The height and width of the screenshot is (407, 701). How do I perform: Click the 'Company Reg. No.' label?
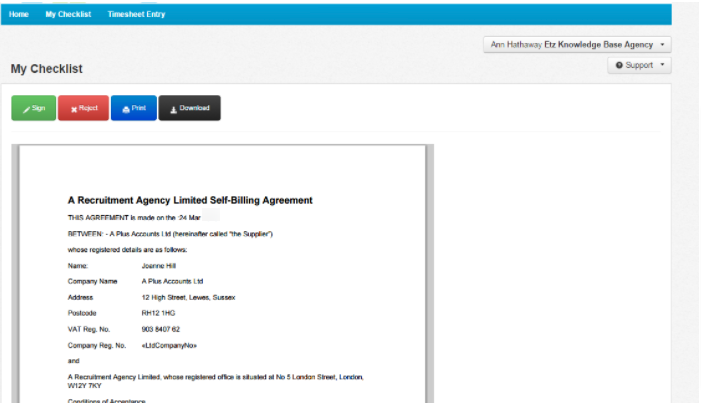tap(97, 345)
